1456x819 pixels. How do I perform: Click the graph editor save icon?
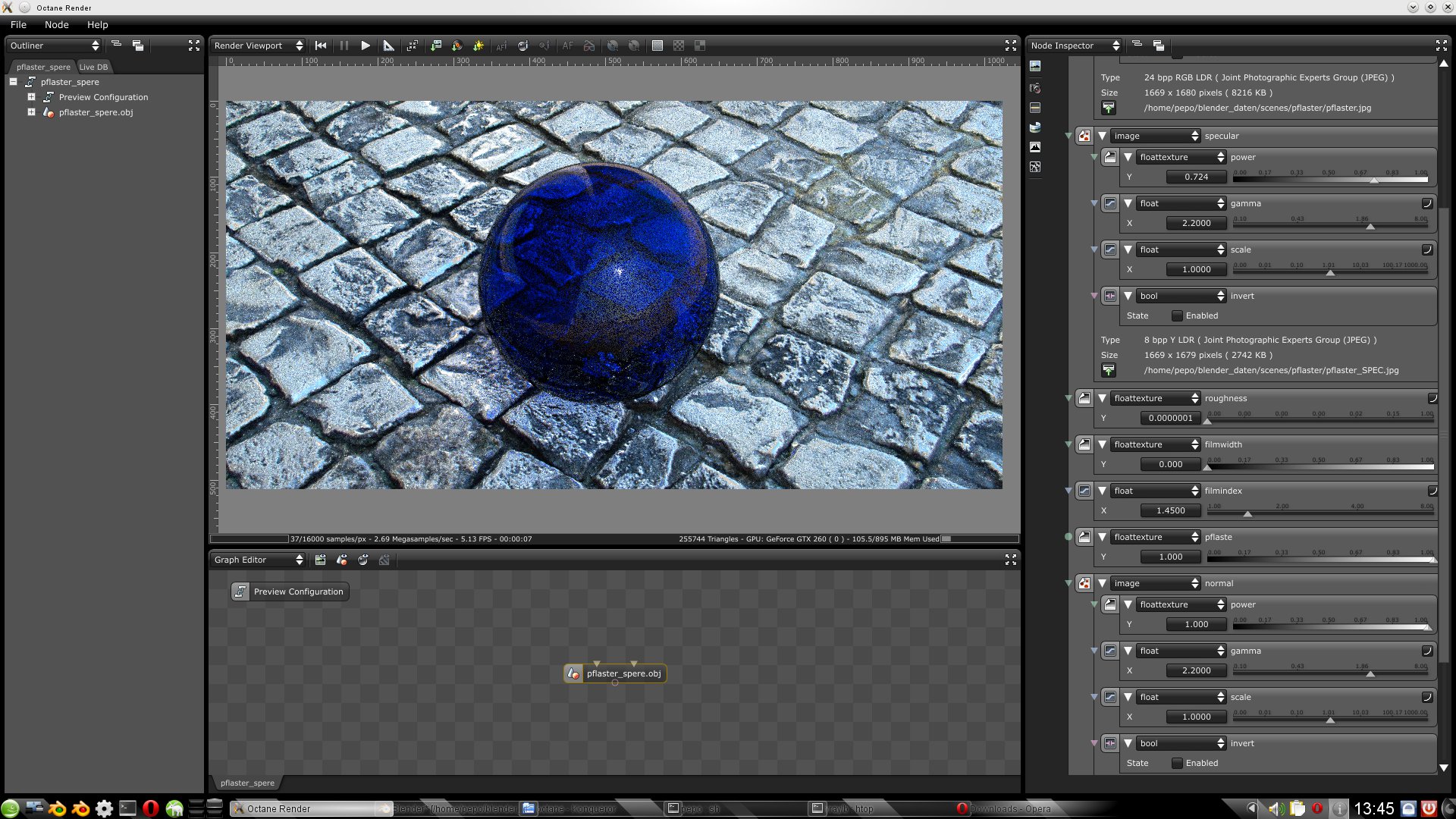click(x=321, y=560)
